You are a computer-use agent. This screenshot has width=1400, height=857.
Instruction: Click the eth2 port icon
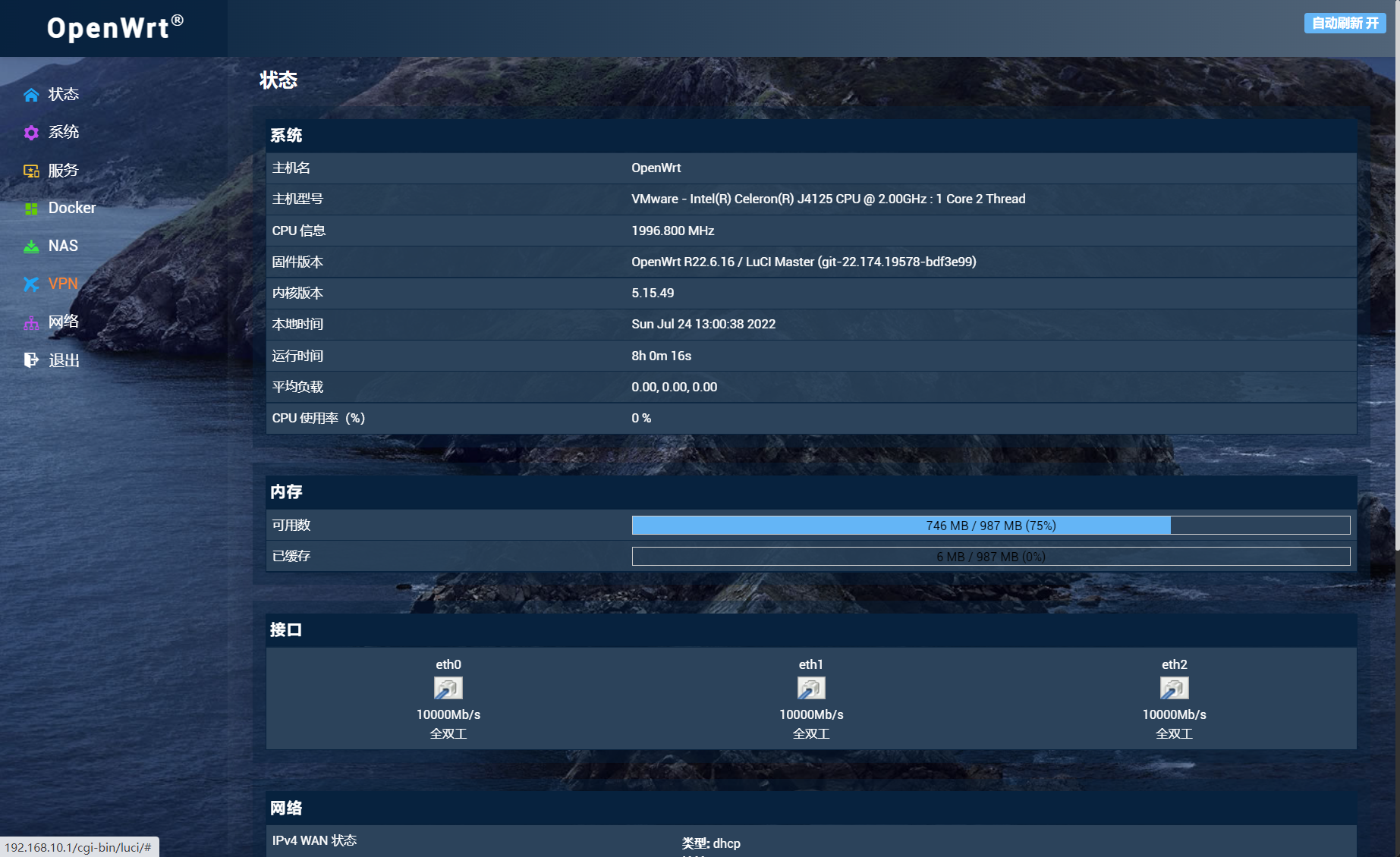coord(1174,689)
